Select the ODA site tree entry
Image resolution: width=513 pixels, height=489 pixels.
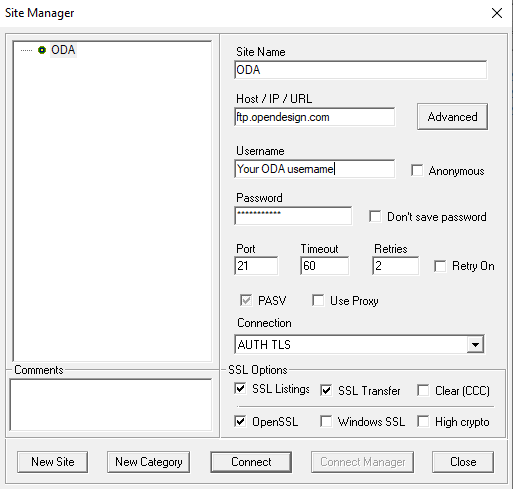[63, 50]
